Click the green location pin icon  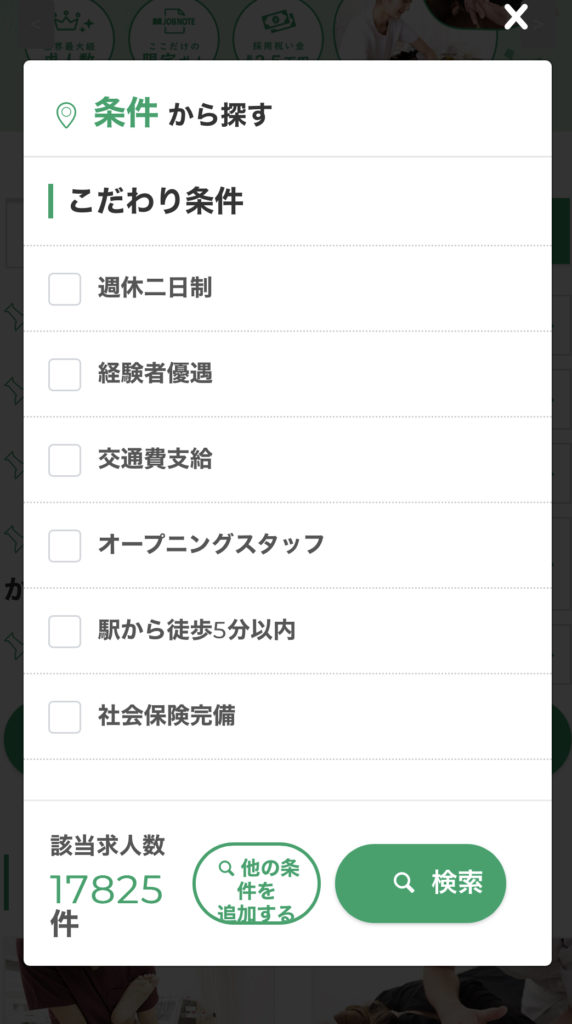66,115
